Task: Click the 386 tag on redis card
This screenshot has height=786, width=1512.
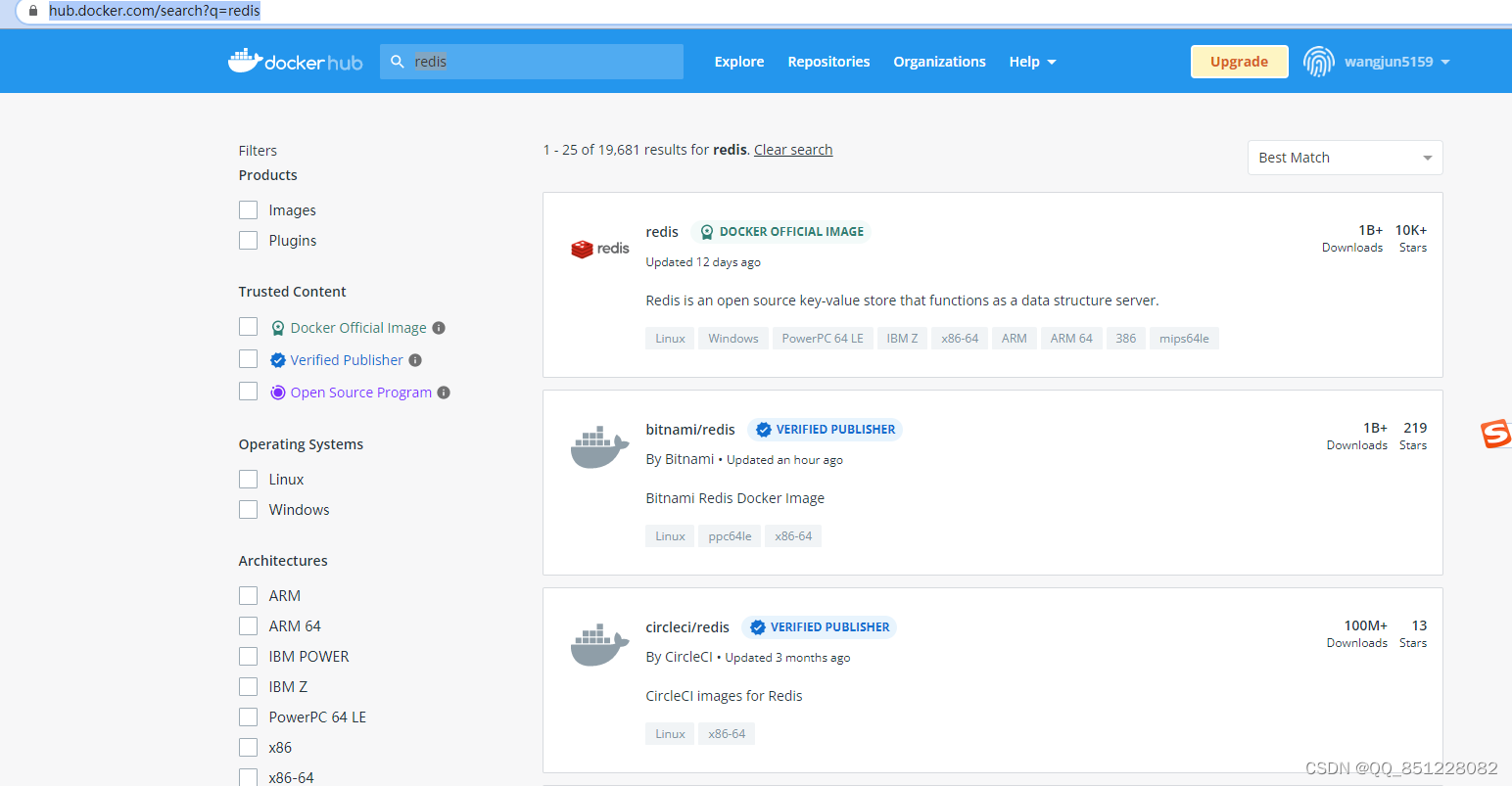Action: pos(1126,339)
